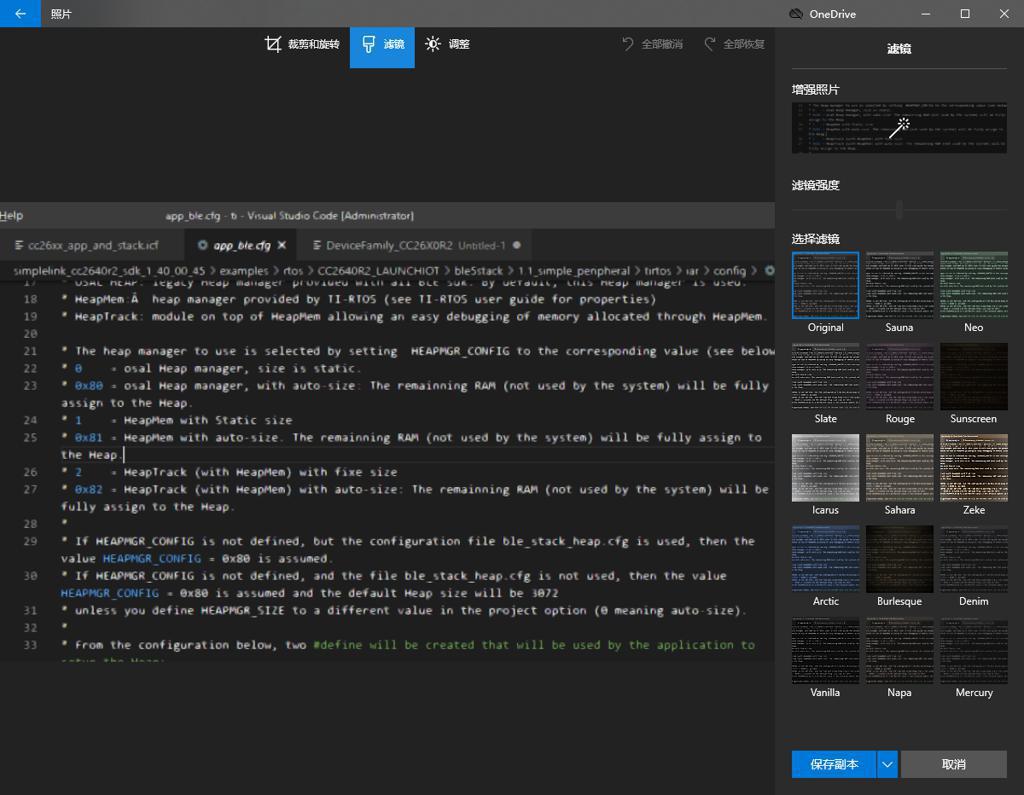The image size is (1024, 795).
Task: Maximize the Photos window
Action: (965, 14)
